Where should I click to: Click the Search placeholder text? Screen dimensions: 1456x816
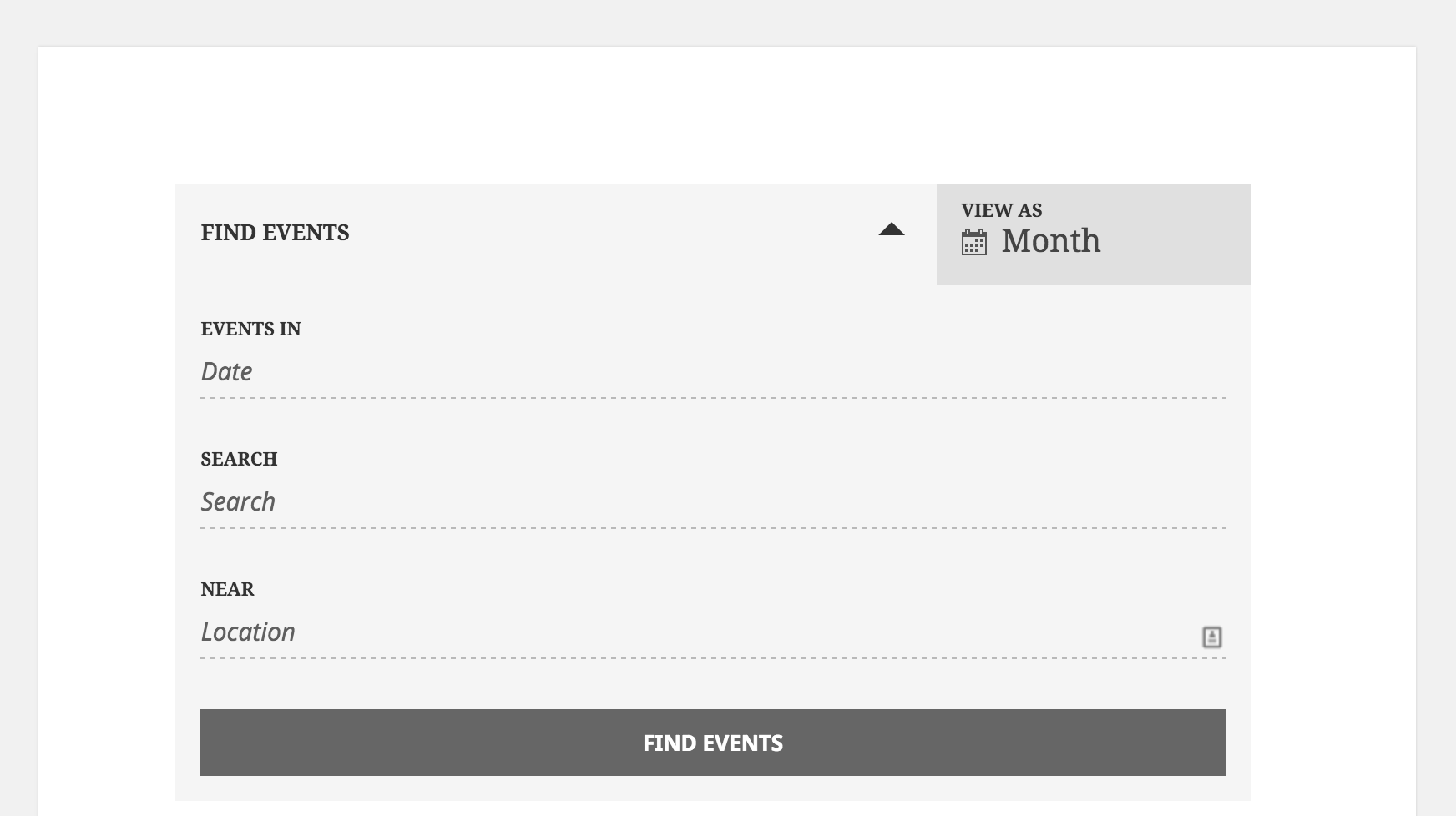coord(238,502)
